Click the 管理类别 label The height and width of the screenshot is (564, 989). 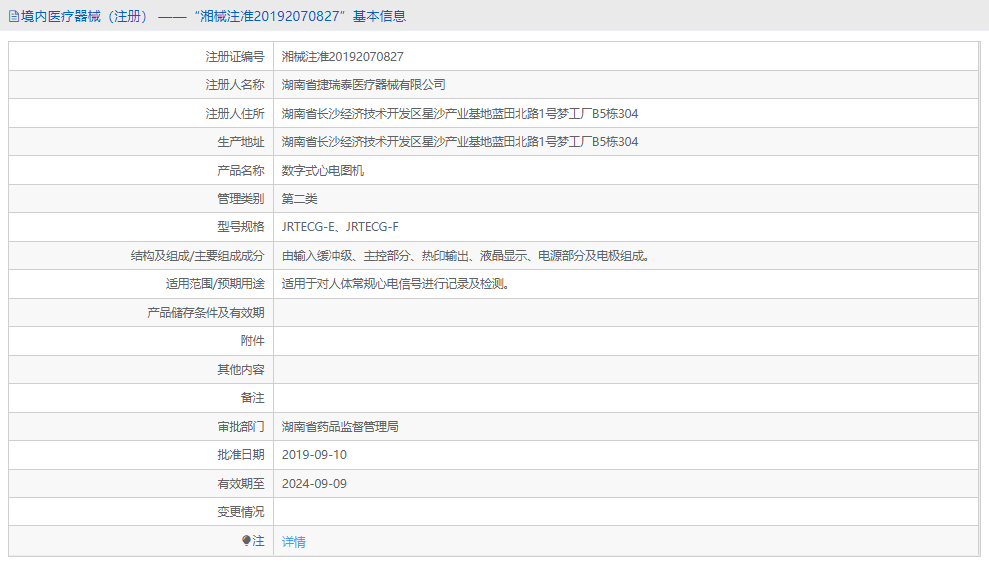[x=241, y=199]
